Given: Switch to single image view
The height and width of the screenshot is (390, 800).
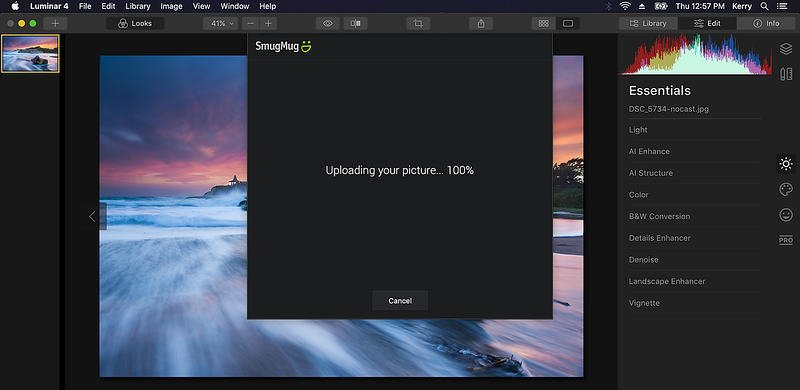Looking at the screenshot, I should click(568, 23).
